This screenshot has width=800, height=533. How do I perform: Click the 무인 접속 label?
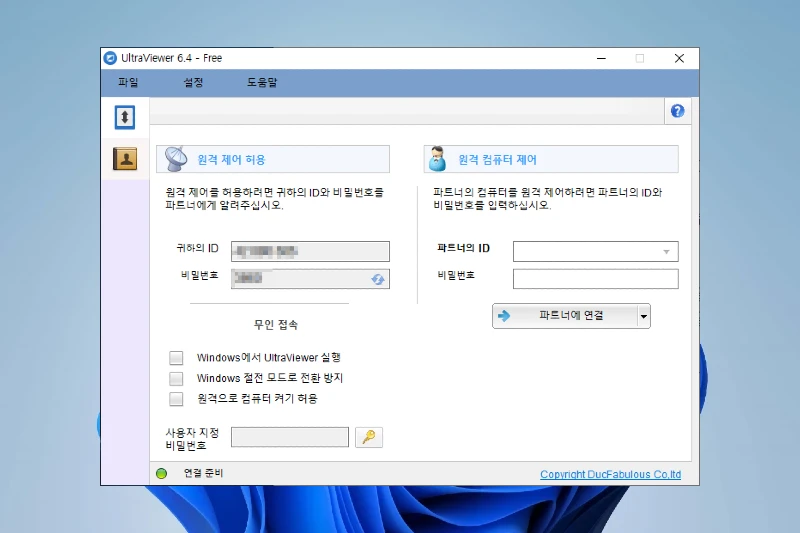(276, 324)
